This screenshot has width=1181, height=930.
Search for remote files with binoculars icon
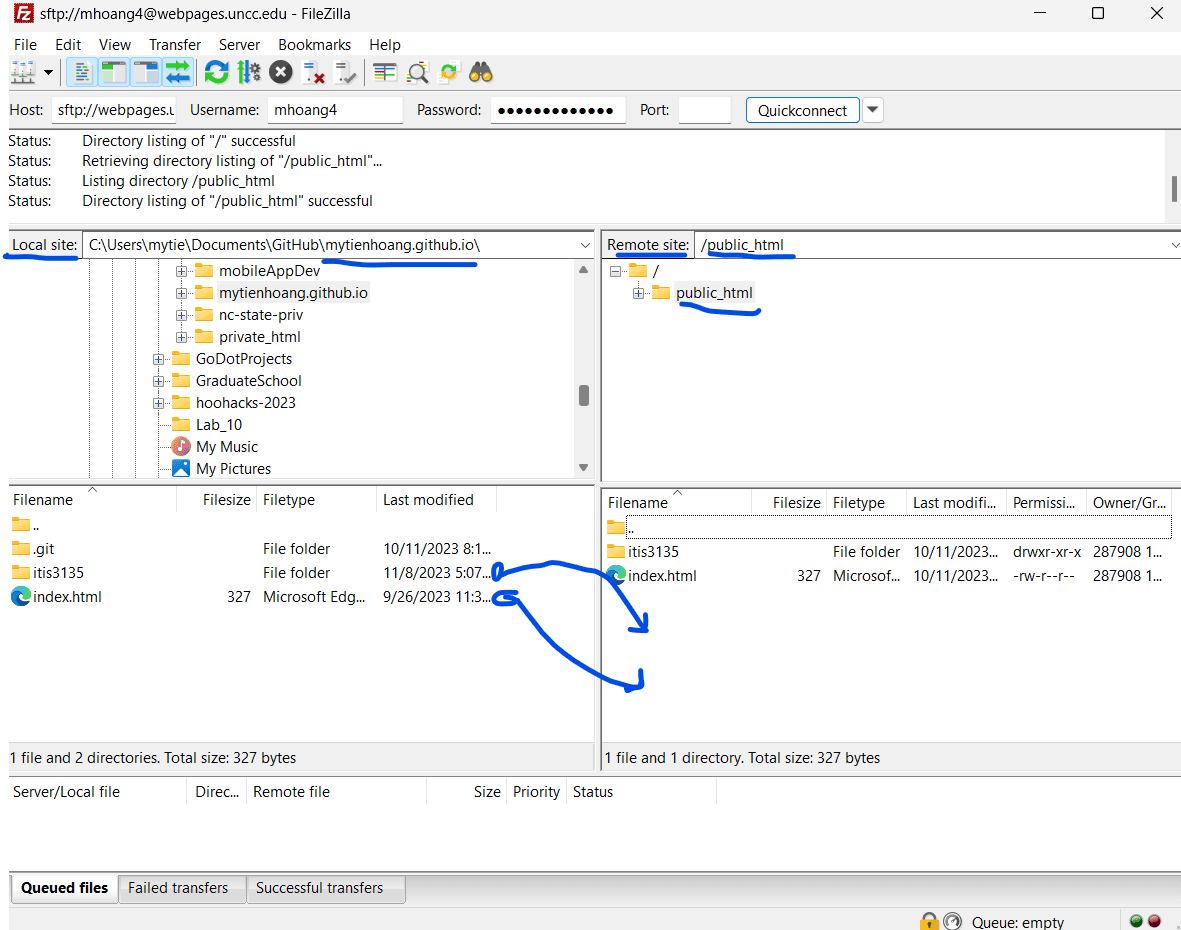point(481,72)
